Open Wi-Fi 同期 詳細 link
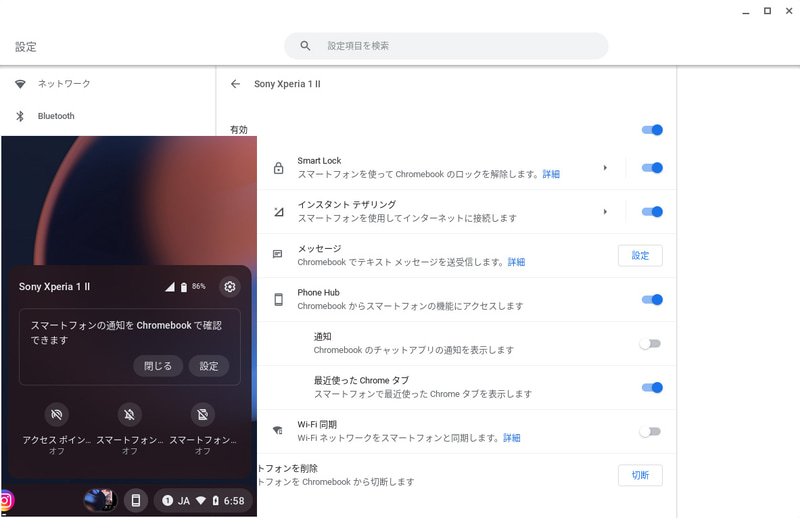The height and width of the screenshot is (518, 800). tap(512, 438)
